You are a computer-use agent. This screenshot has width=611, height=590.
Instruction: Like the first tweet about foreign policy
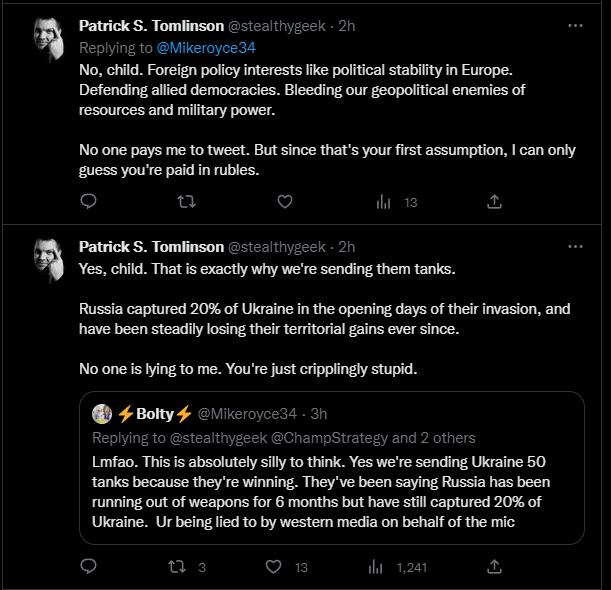click(x=285, y=201)
